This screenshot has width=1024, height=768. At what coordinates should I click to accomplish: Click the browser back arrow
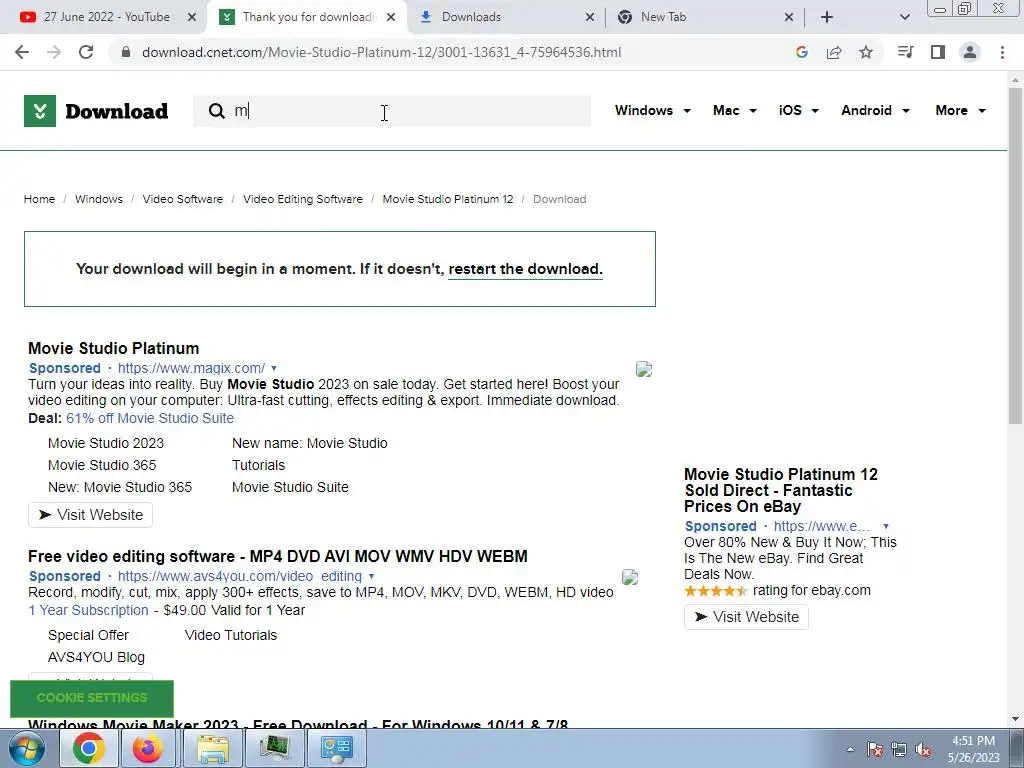click(x=22, y=52)
